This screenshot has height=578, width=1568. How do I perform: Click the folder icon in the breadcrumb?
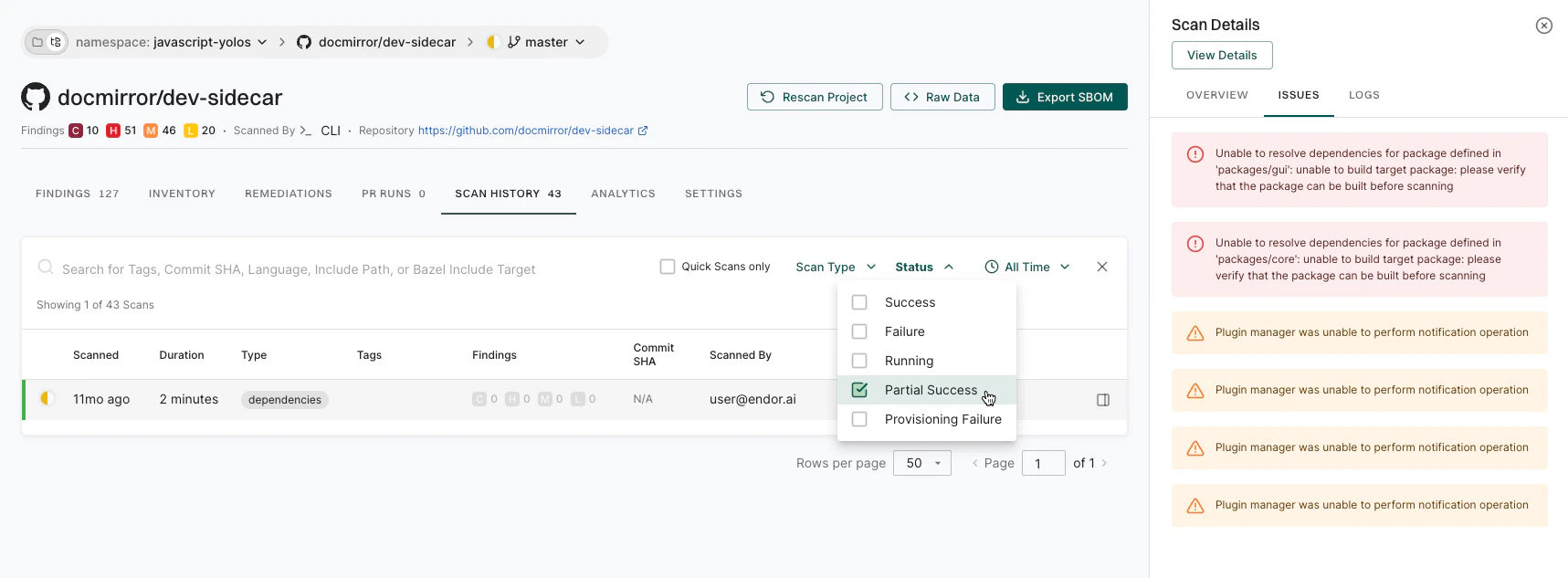pos(37,42)
